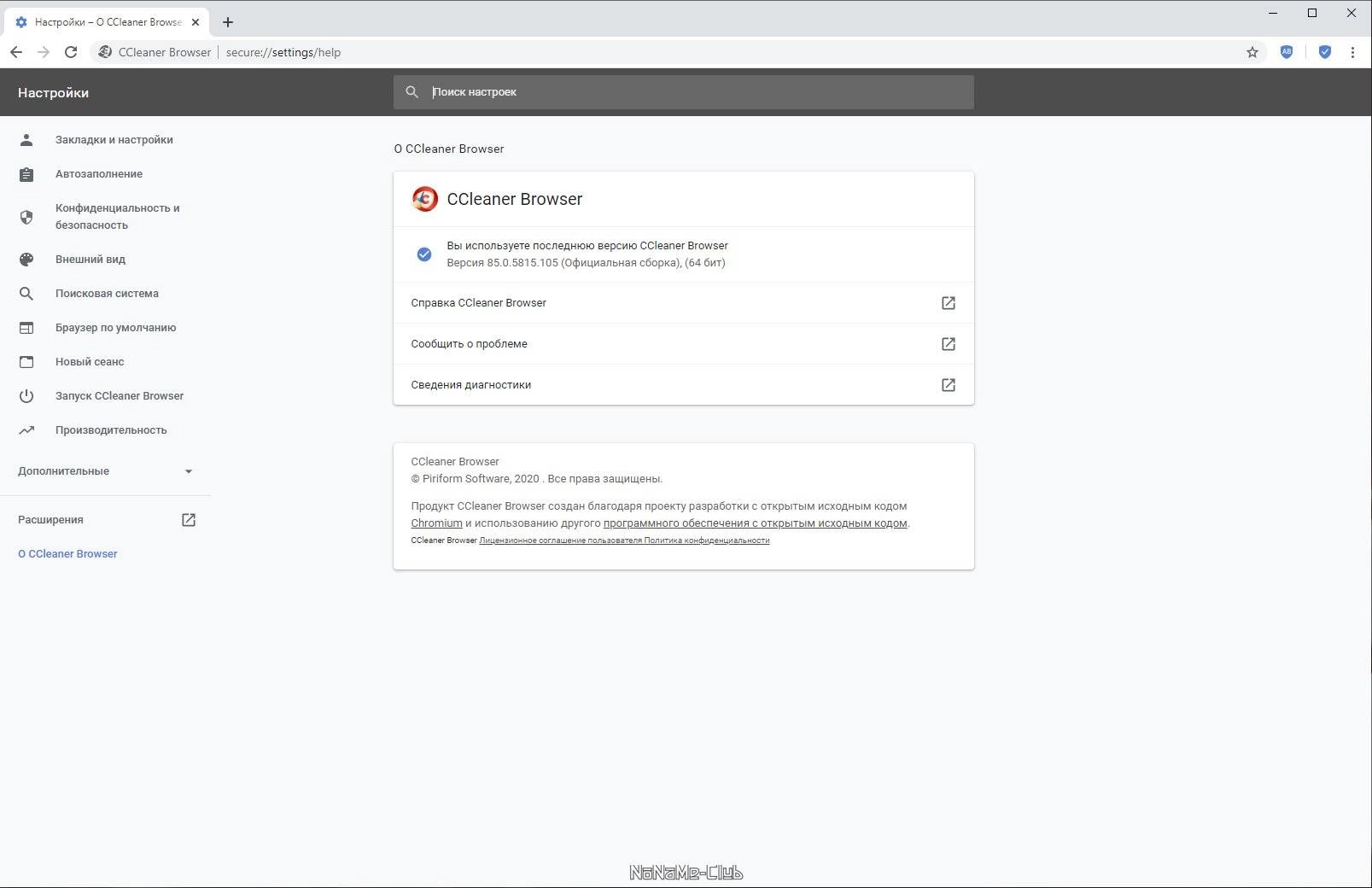Click the Настройки header title
This screenshot has height=888, width=1372.
(x=53, y=92)
